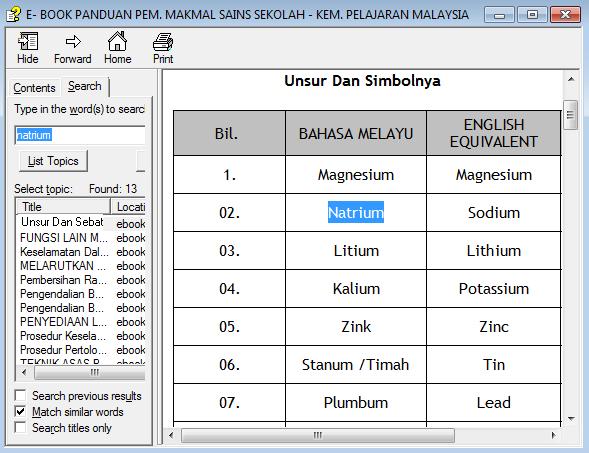Click the highlighted Natrium cell
The height and width of the screenshot is (453, 589).
pos(356,213)
